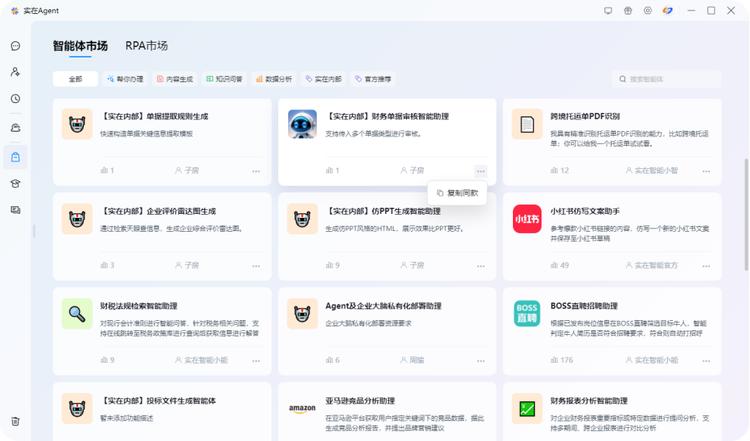
Task: Click the monitor icon in title bar
Action: pos(608,10)
